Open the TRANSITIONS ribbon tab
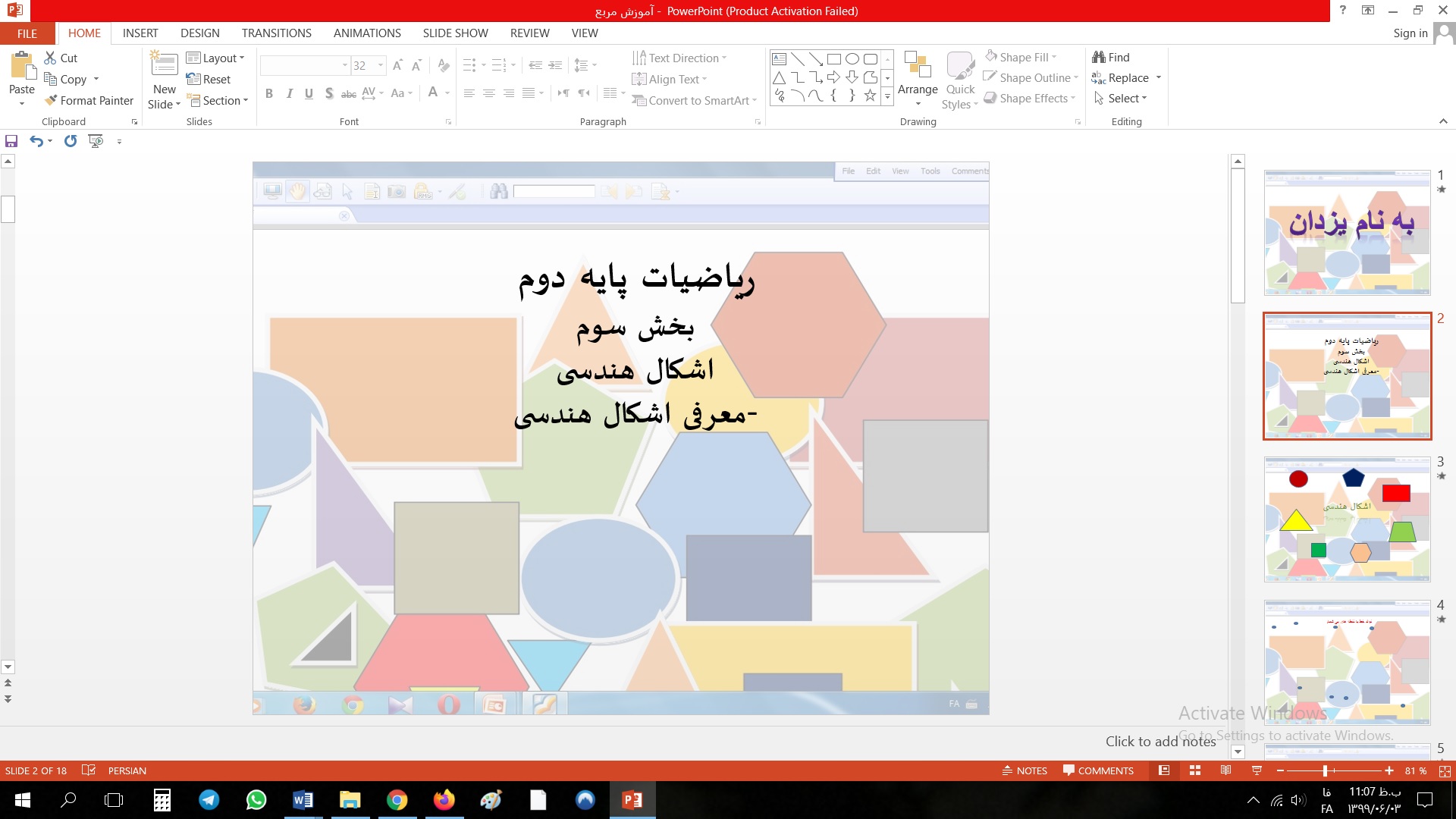The height and width of the screenshot is (819, 1456). [276, 33]
